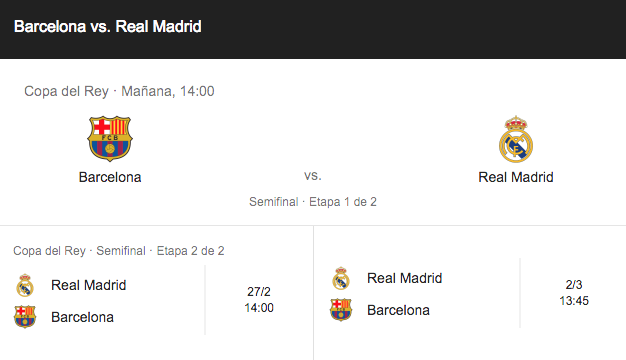Select Real Madrid name in 2/3 fixture
Screen dimensions: 626x360
(404, 278)
